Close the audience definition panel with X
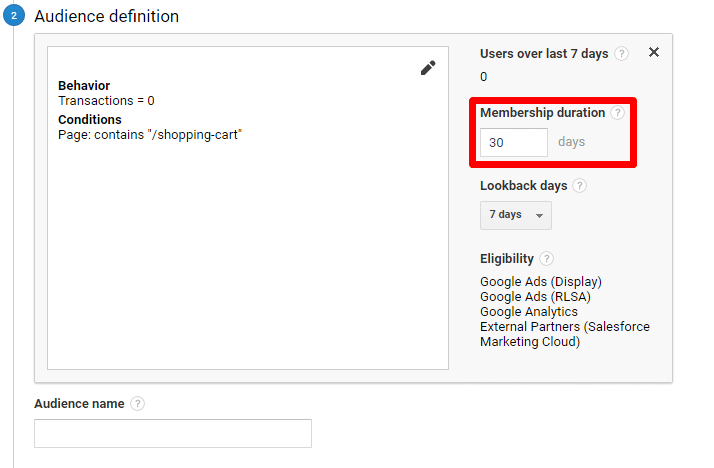The width and height of the screenshot is (714, 468). pos(654,53)
